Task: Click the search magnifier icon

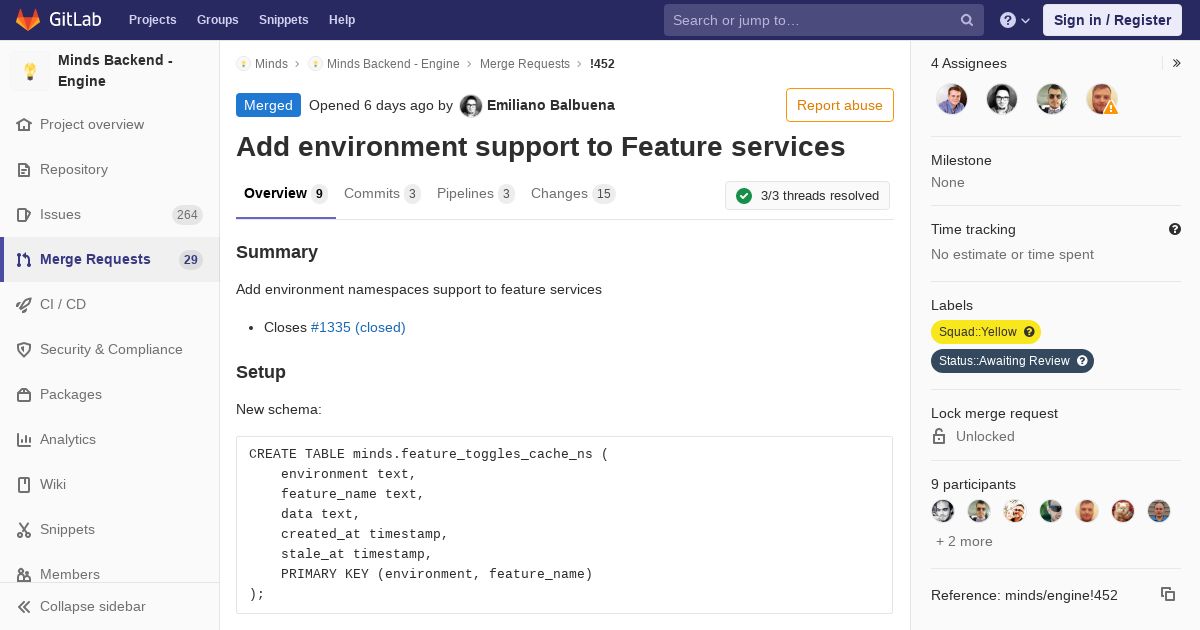Action: point(966,20)
